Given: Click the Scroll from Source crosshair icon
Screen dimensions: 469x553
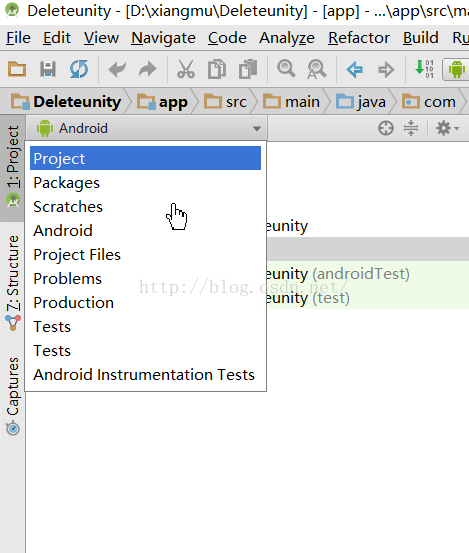Looking at the screenshot, I should [386, 128].
